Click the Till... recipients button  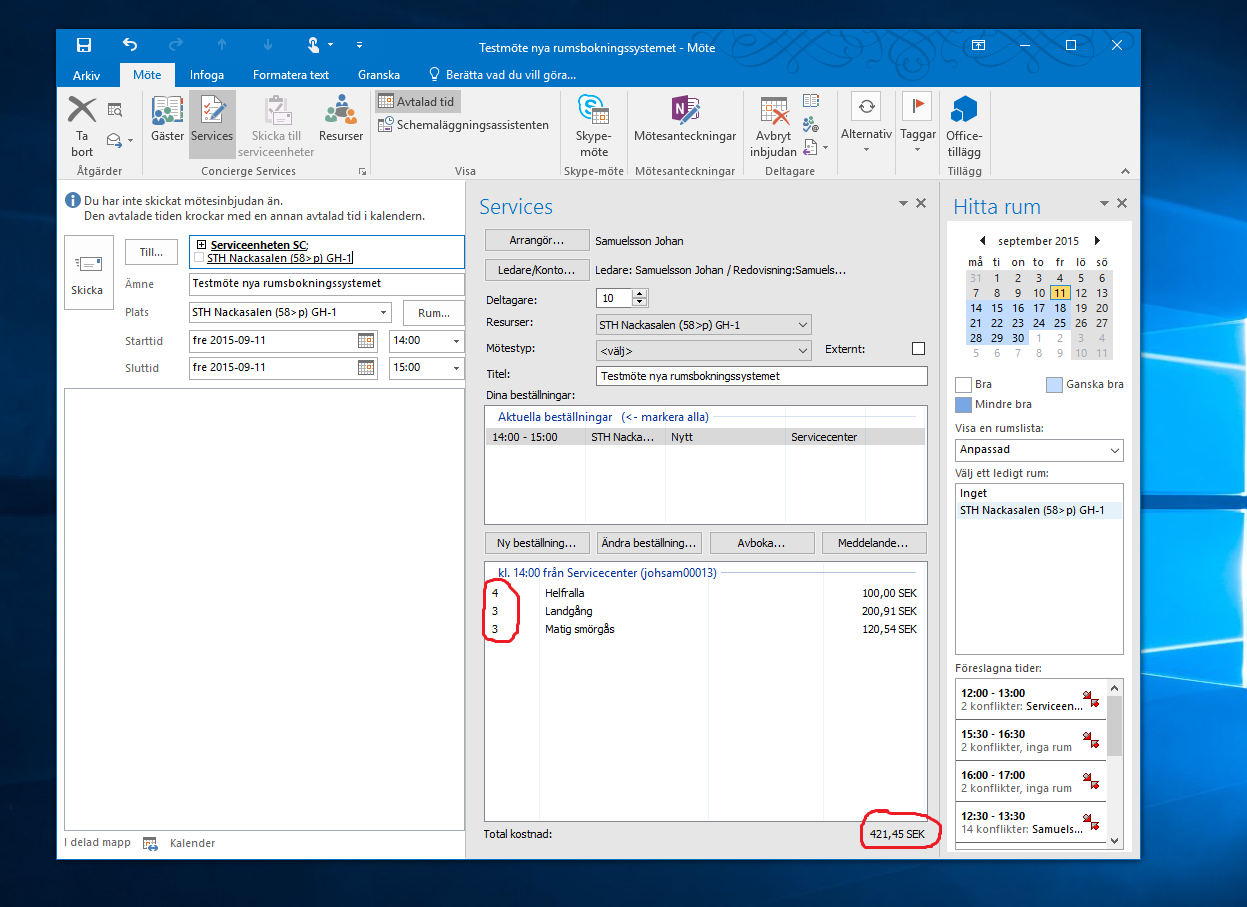click(151, 252)
